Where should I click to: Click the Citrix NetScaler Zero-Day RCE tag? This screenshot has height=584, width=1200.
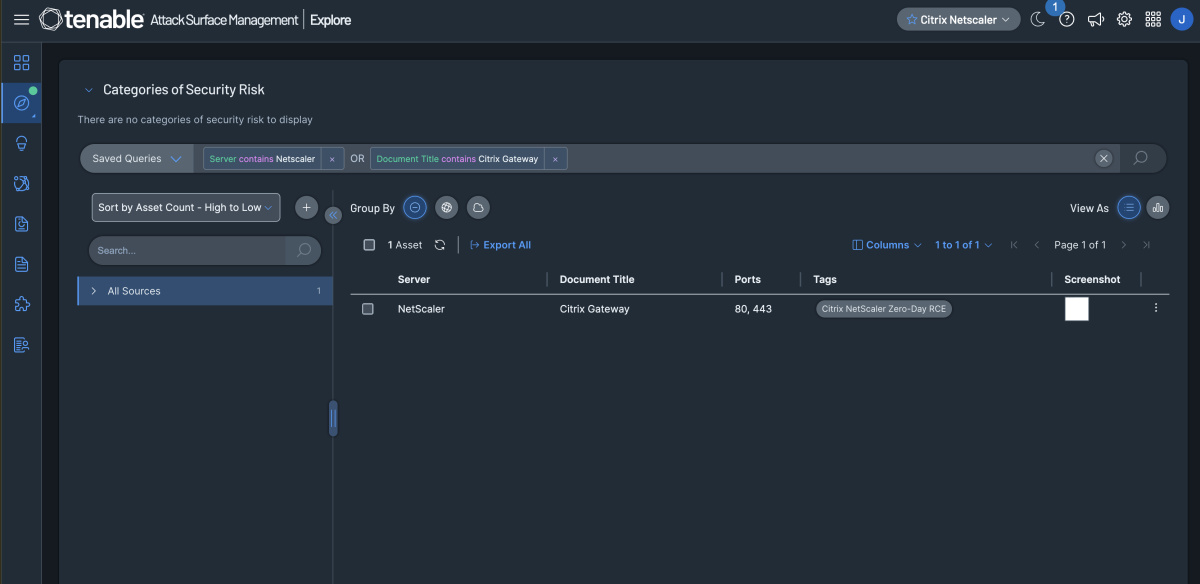[x=884, y=309]
